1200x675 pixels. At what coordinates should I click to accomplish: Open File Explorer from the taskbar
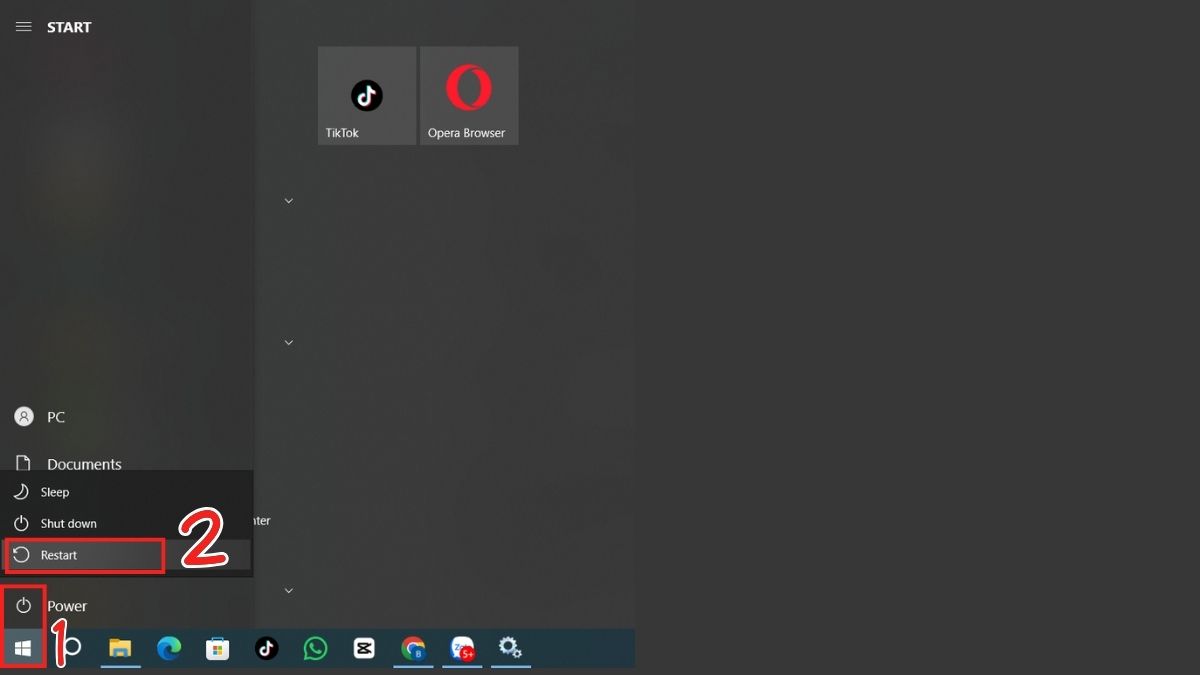pos(121,648)
